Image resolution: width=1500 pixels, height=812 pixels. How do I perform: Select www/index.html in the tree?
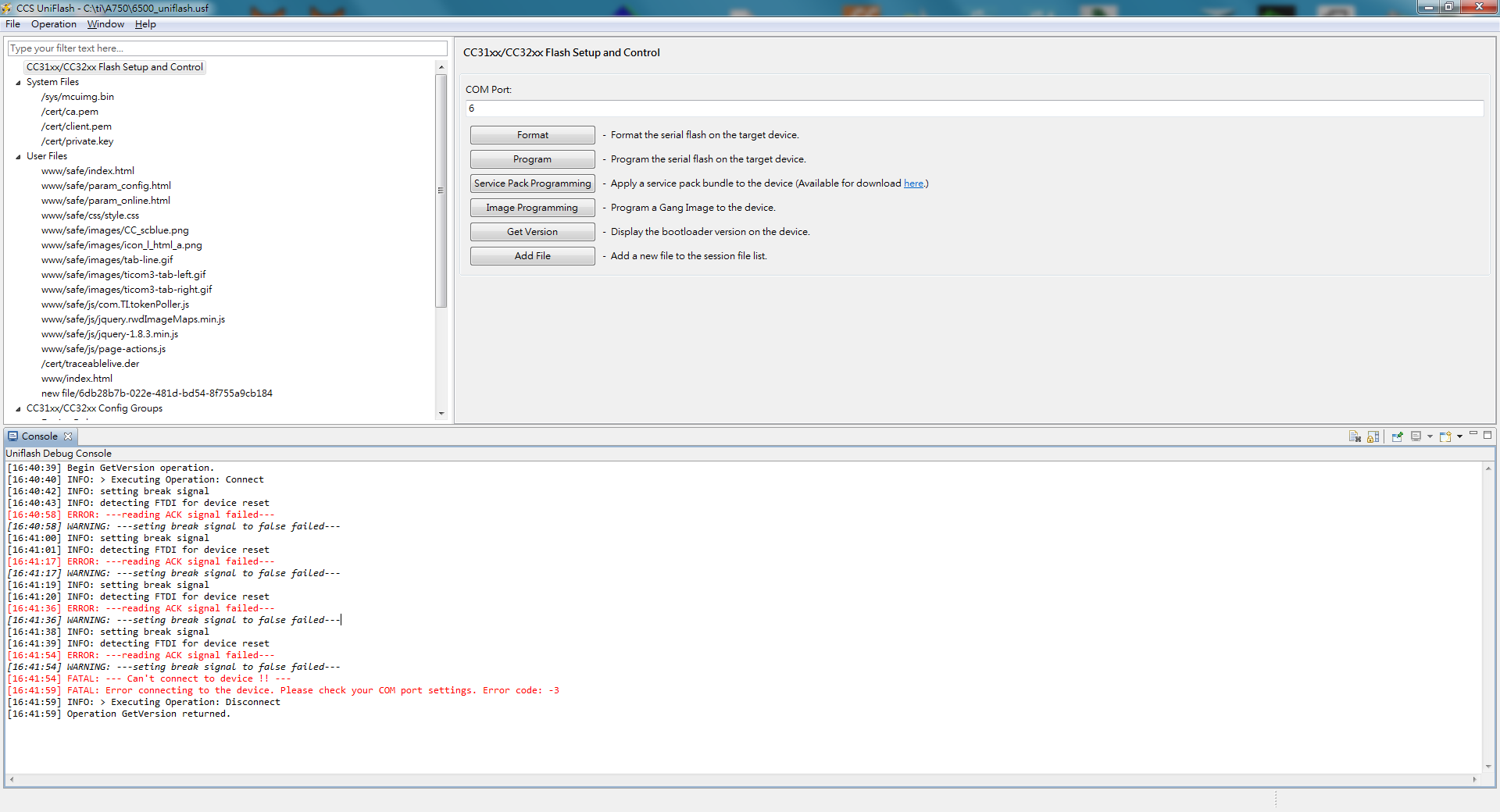[x=77, y=379]
